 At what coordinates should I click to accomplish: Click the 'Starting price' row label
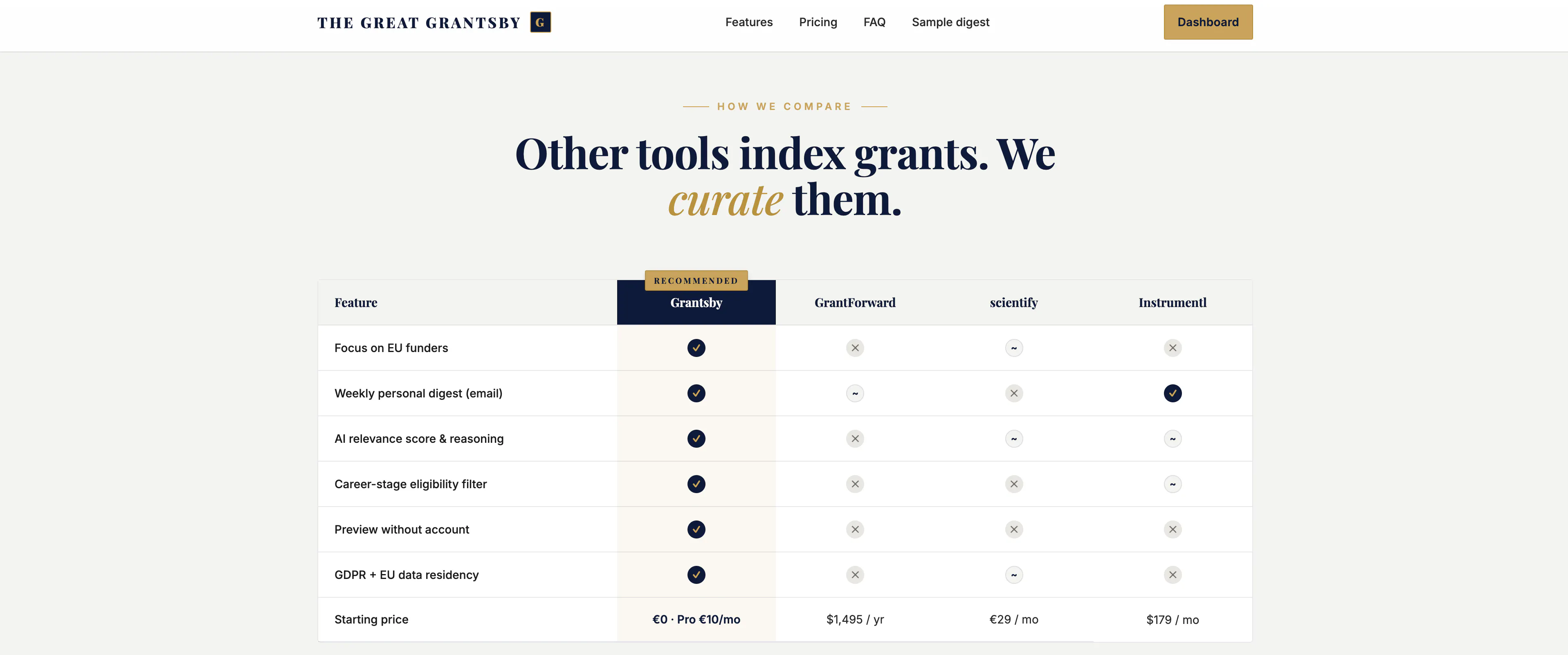point(371,619)
